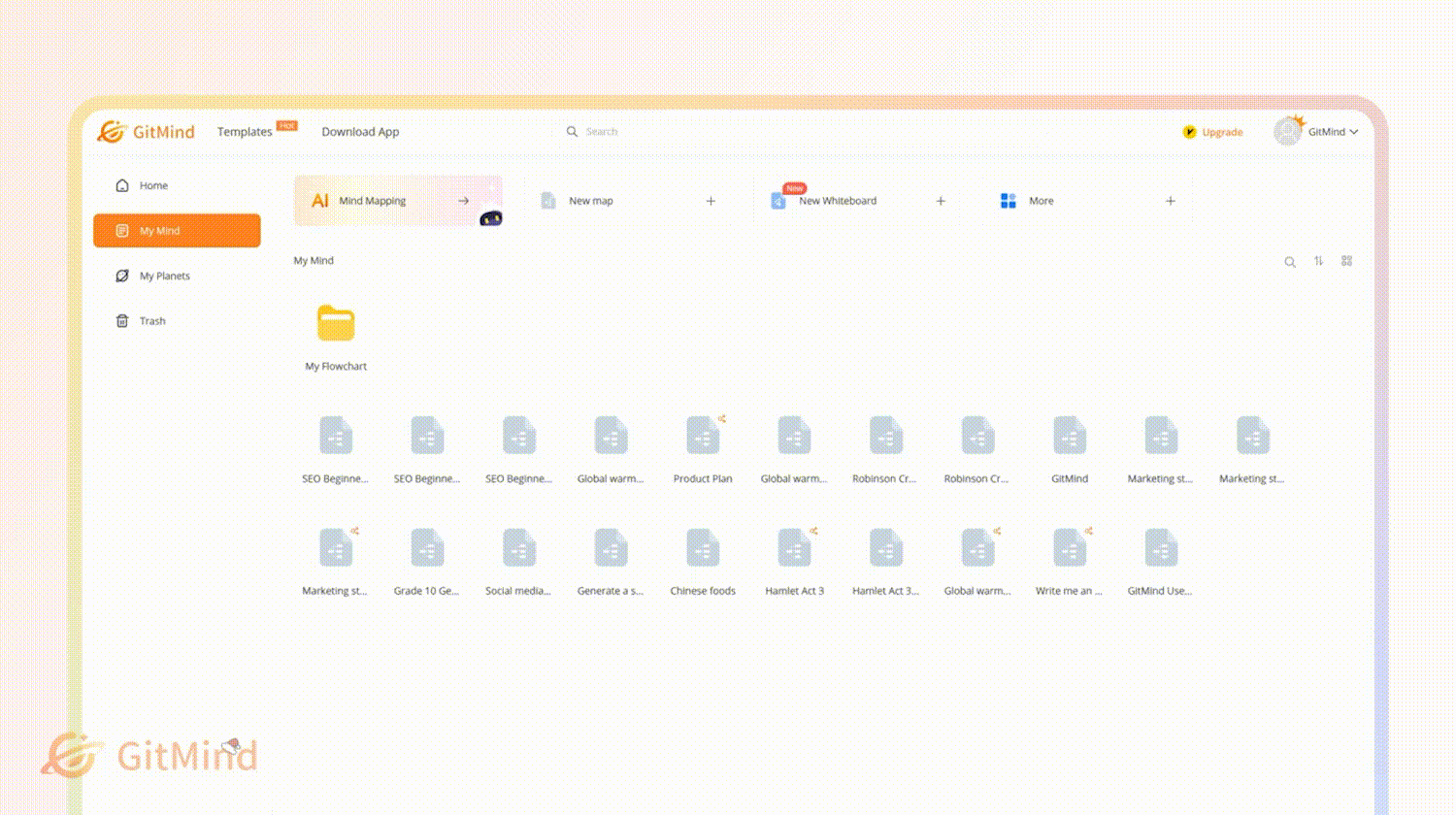Click the sort order icon

[x=1318, y=261]
